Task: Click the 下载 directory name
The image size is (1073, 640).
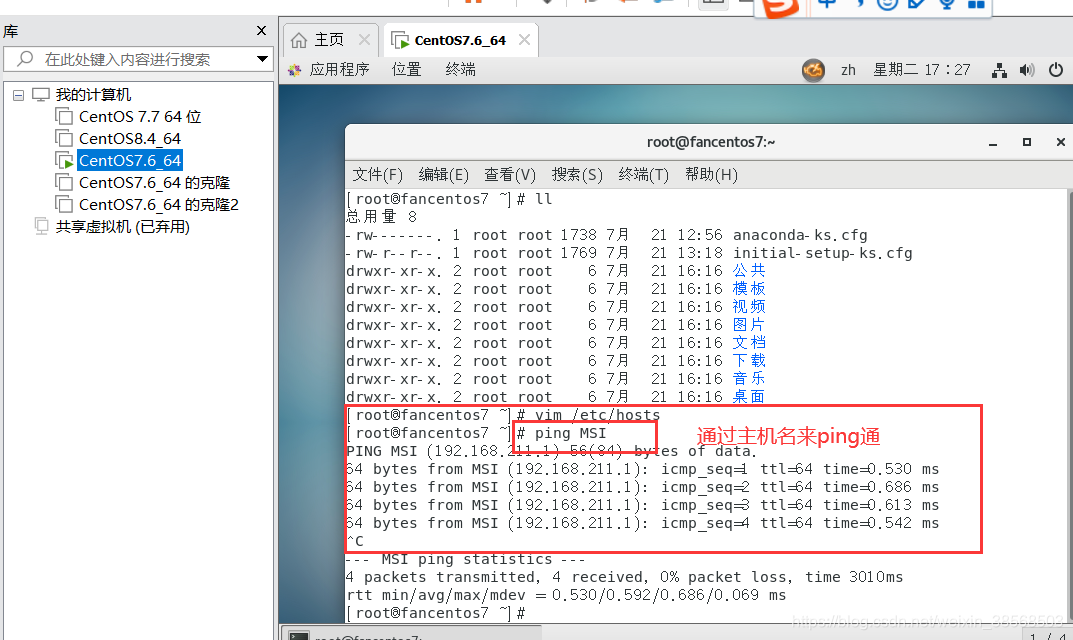Action: tap(749, 361)
